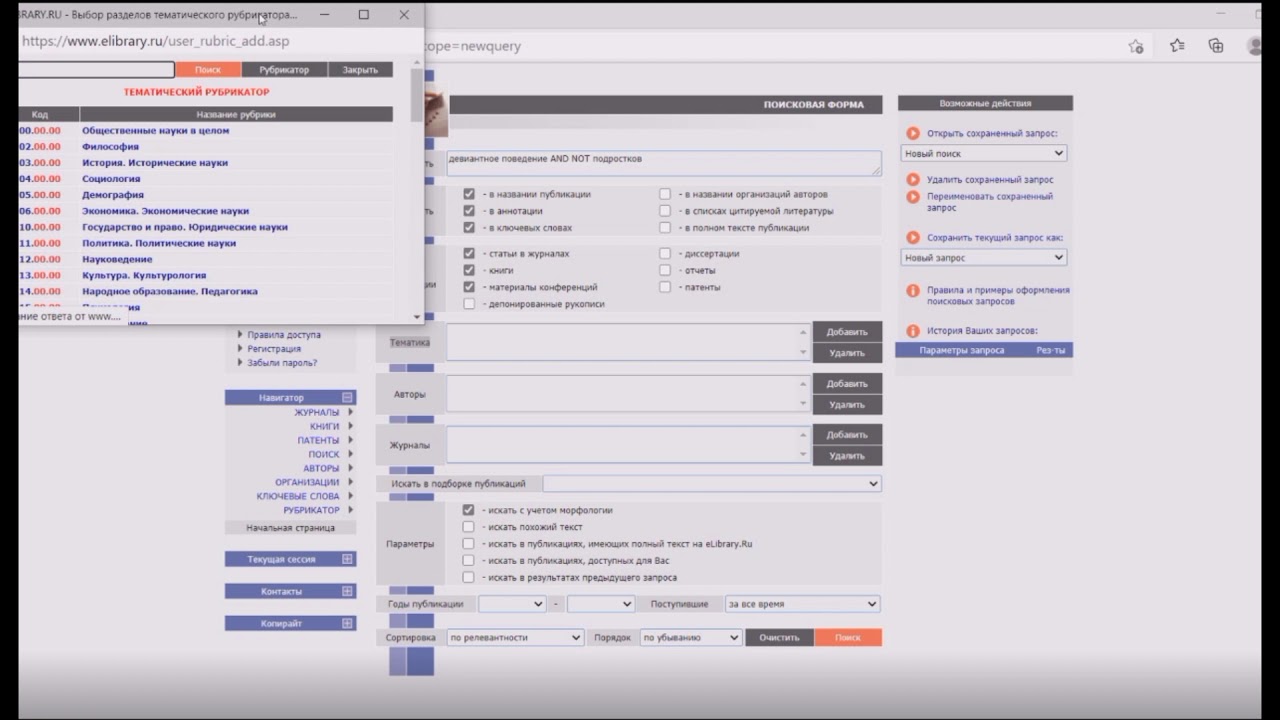1280x720 pixels.
Task: Click Добавить button for Журналы
Action: 847,435
